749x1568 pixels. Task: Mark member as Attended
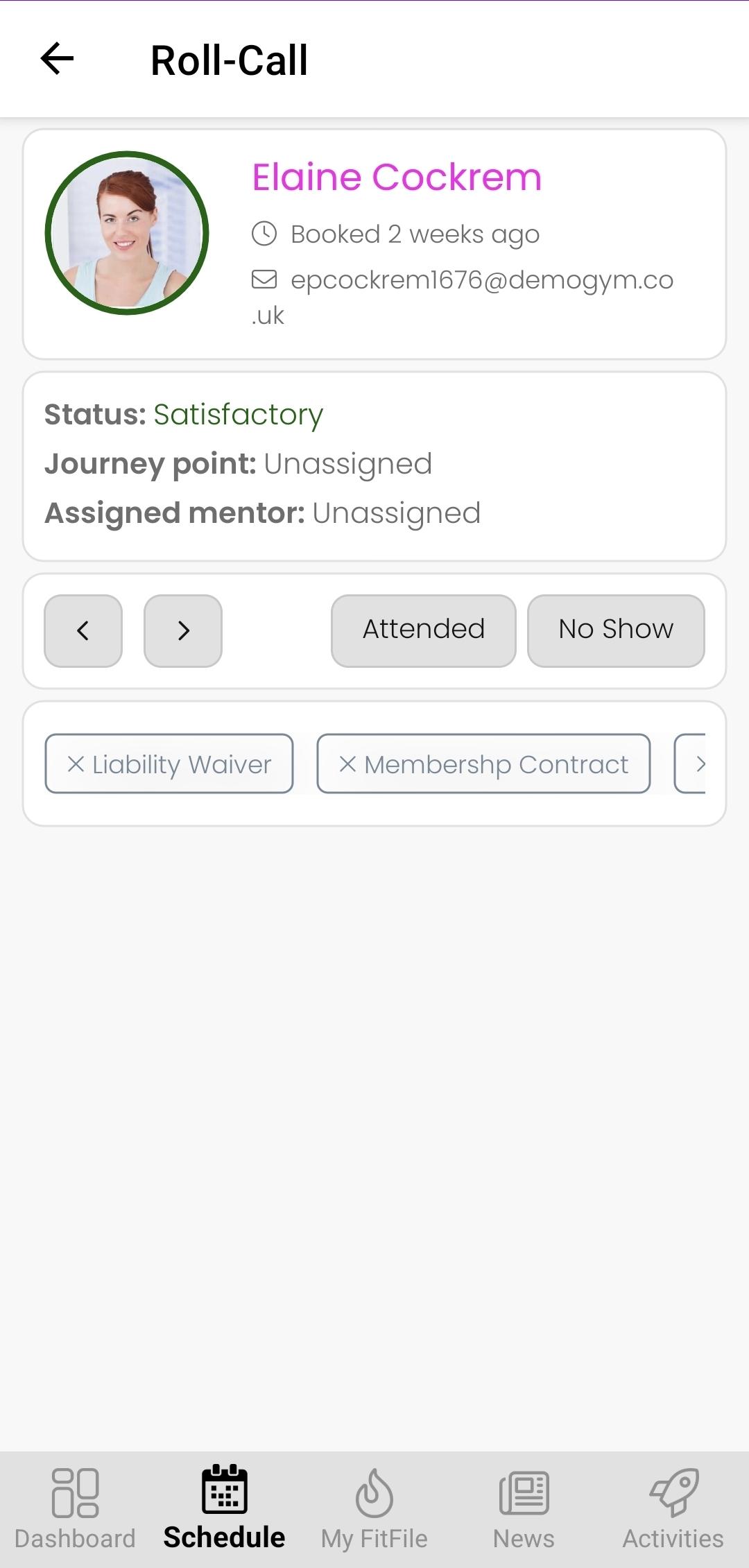coord(423,630)
